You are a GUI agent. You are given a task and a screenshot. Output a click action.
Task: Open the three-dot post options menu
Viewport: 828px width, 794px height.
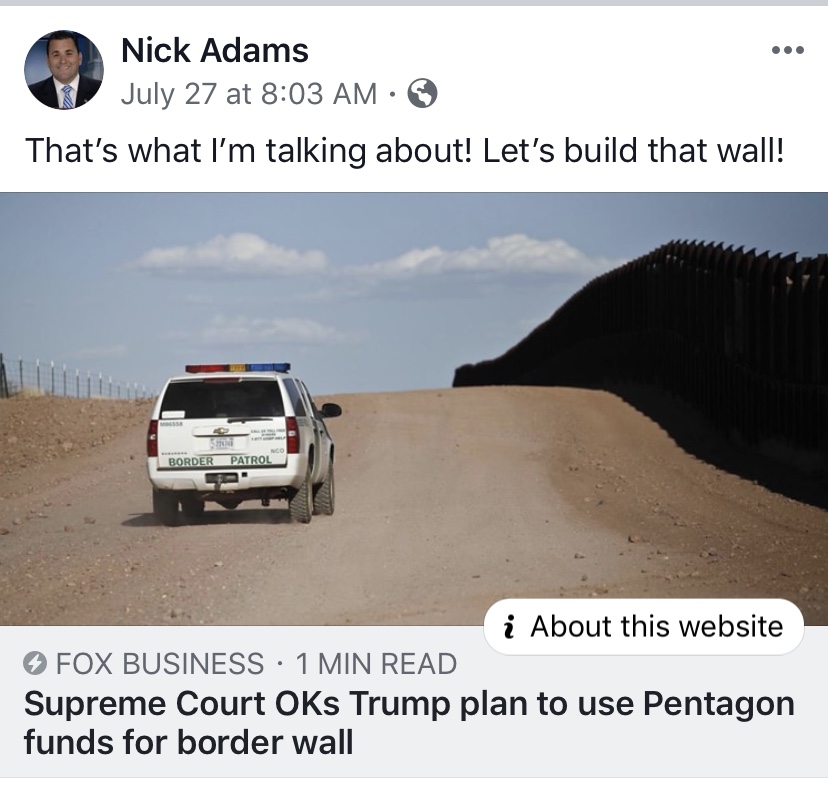[x=787, y=50]
